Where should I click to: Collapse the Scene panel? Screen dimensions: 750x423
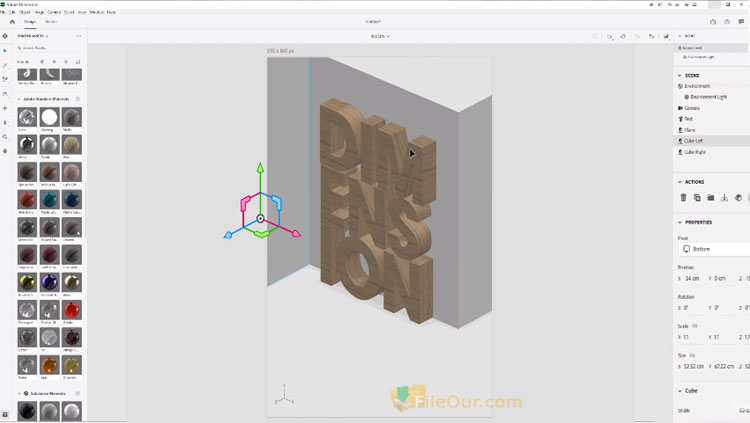point(680,76)
